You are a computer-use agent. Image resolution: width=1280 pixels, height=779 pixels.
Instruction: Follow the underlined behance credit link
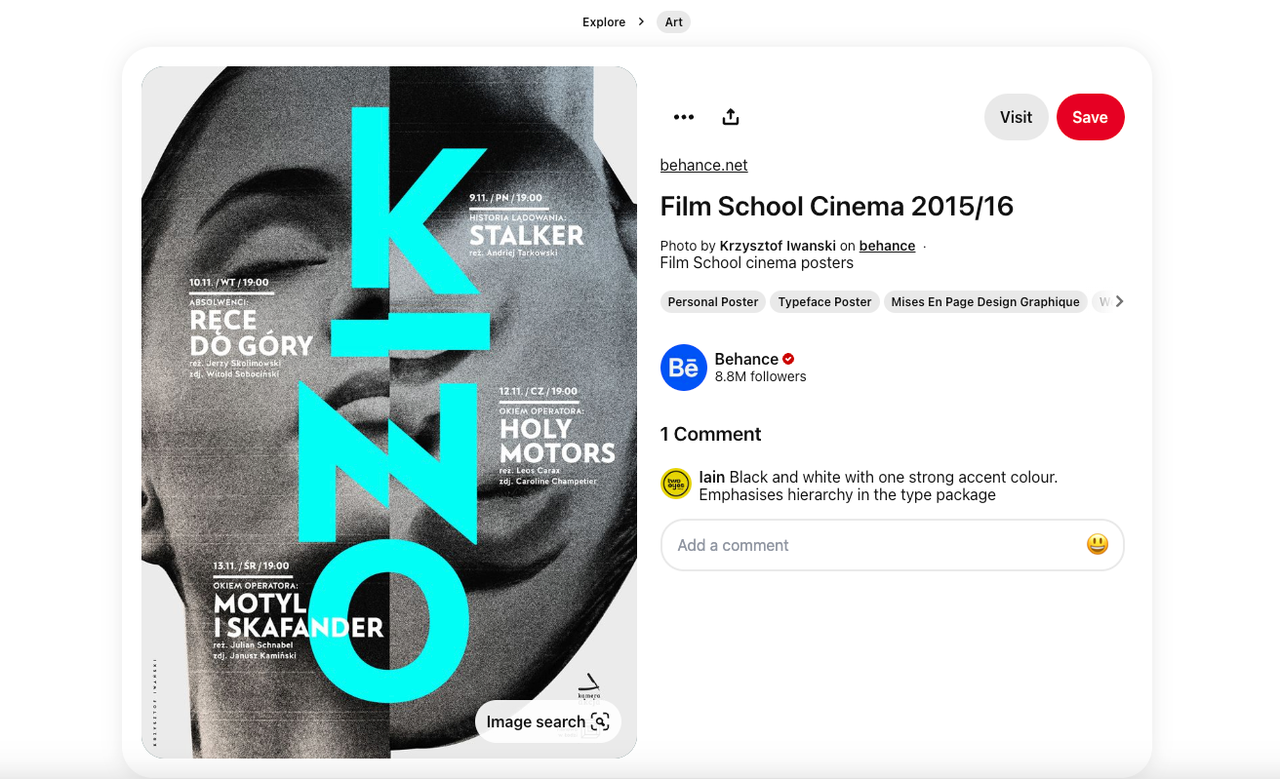pyautogui.click(x=887, y=246)
